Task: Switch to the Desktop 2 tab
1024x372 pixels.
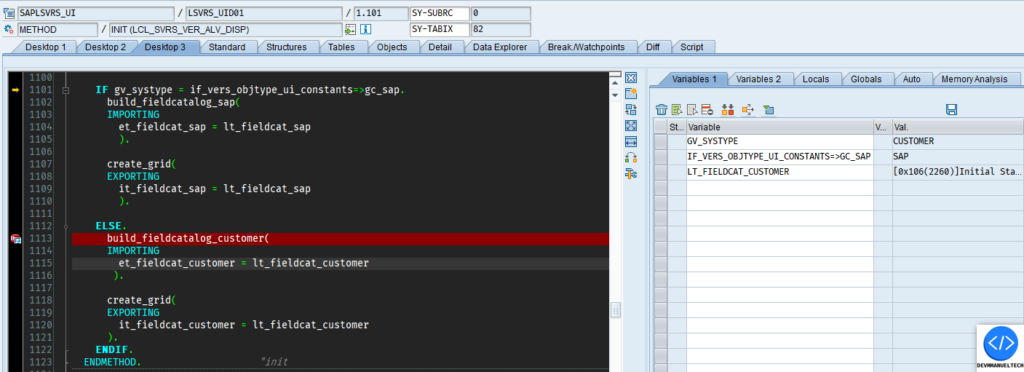Action: (x=105, y=47)
